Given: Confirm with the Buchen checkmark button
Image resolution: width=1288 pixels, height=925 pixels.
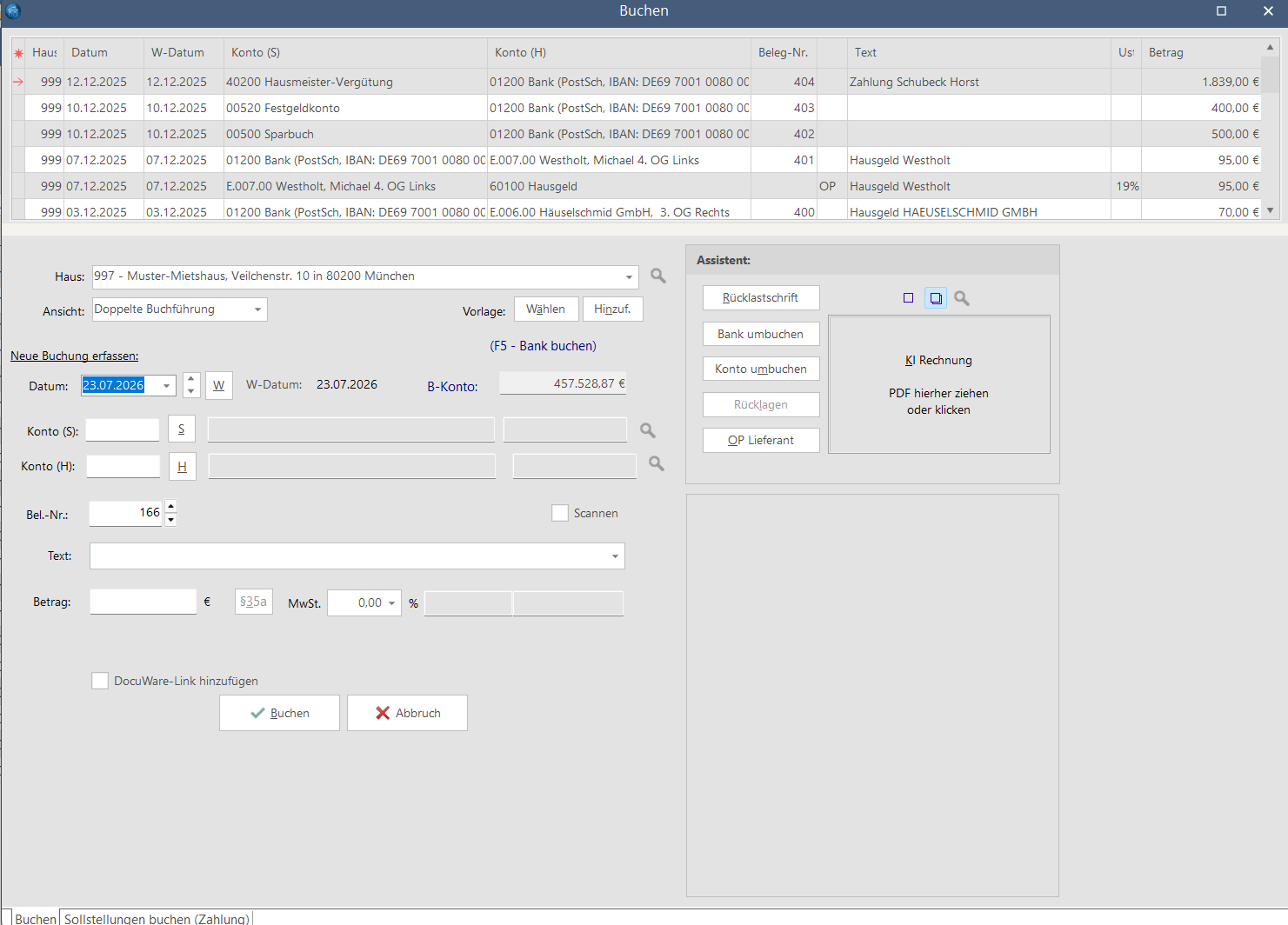Looking at the screenshot, I should click(279, 713).
